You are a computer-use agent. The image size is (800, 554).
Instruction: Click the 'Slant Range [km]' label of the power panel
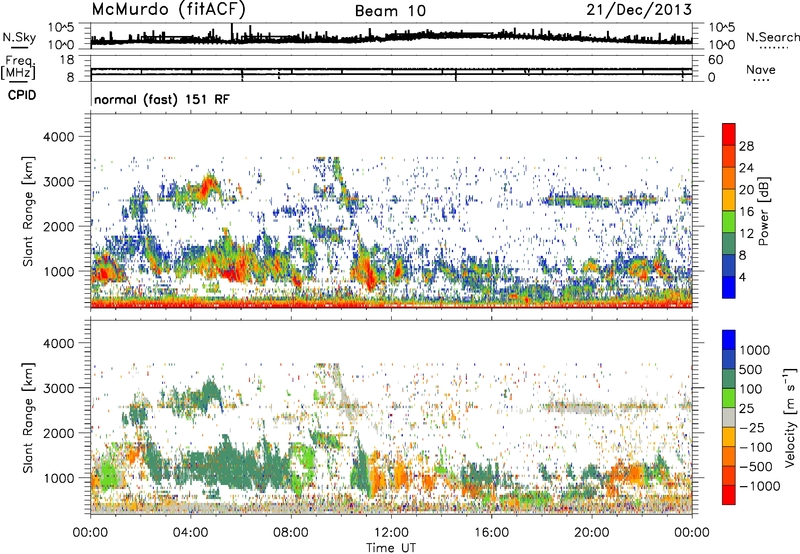click(x=28, y=211)
